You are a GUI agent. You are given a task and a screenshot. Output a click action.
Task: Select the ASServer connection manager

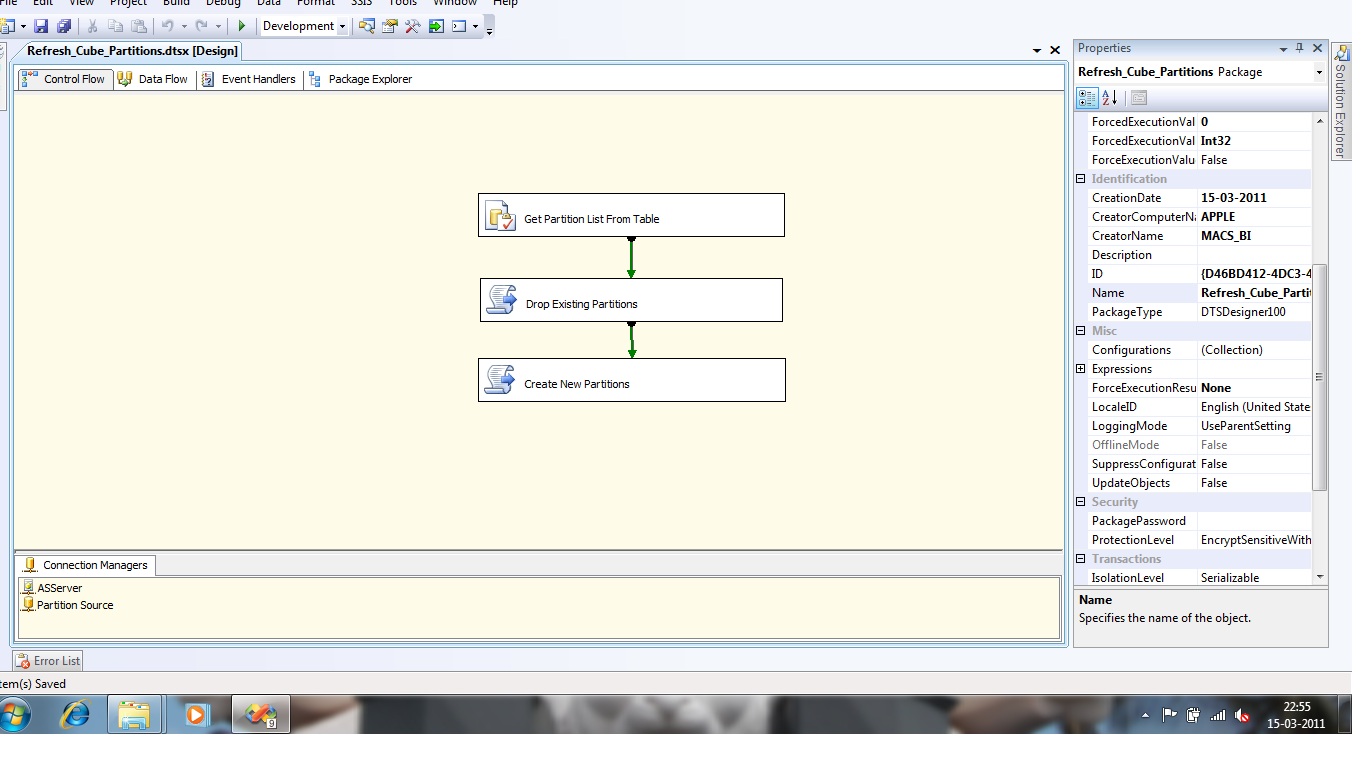point(58,587)
